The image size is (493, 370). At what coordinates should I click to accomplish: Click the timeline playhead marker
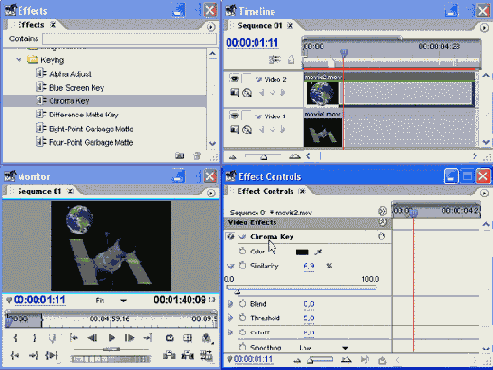pos(344,53)
